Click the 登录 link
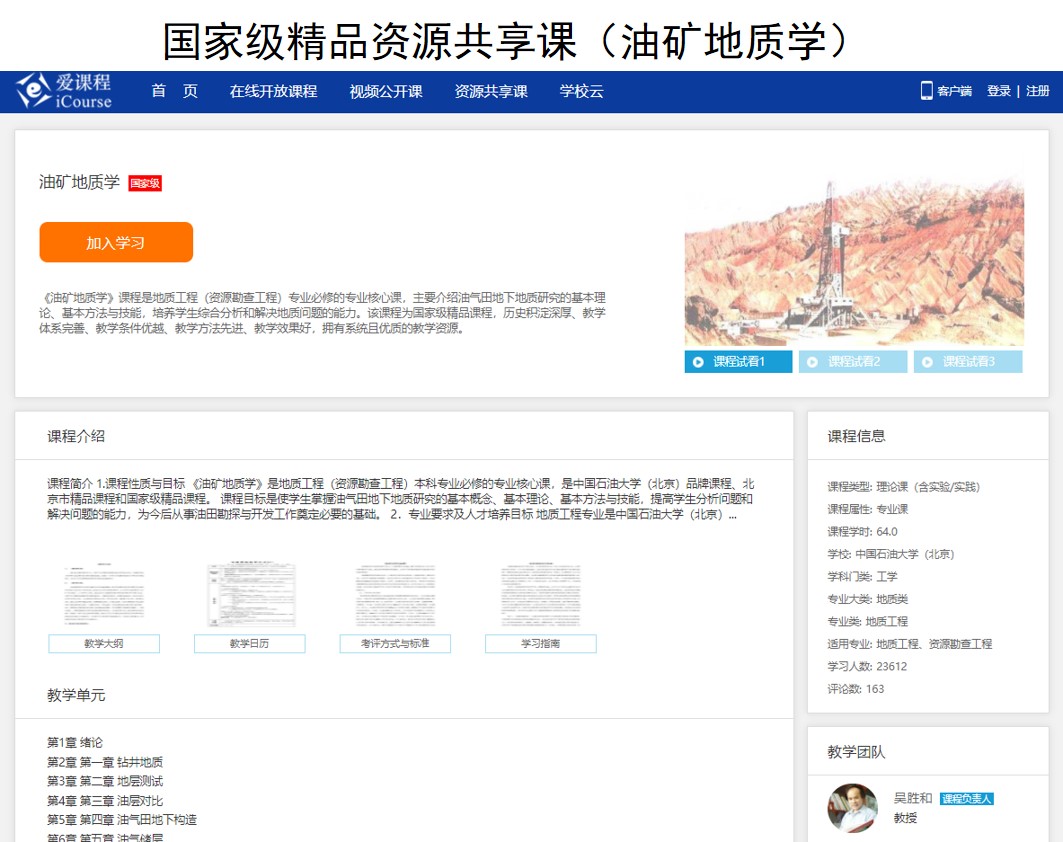 tap(999, 91)
